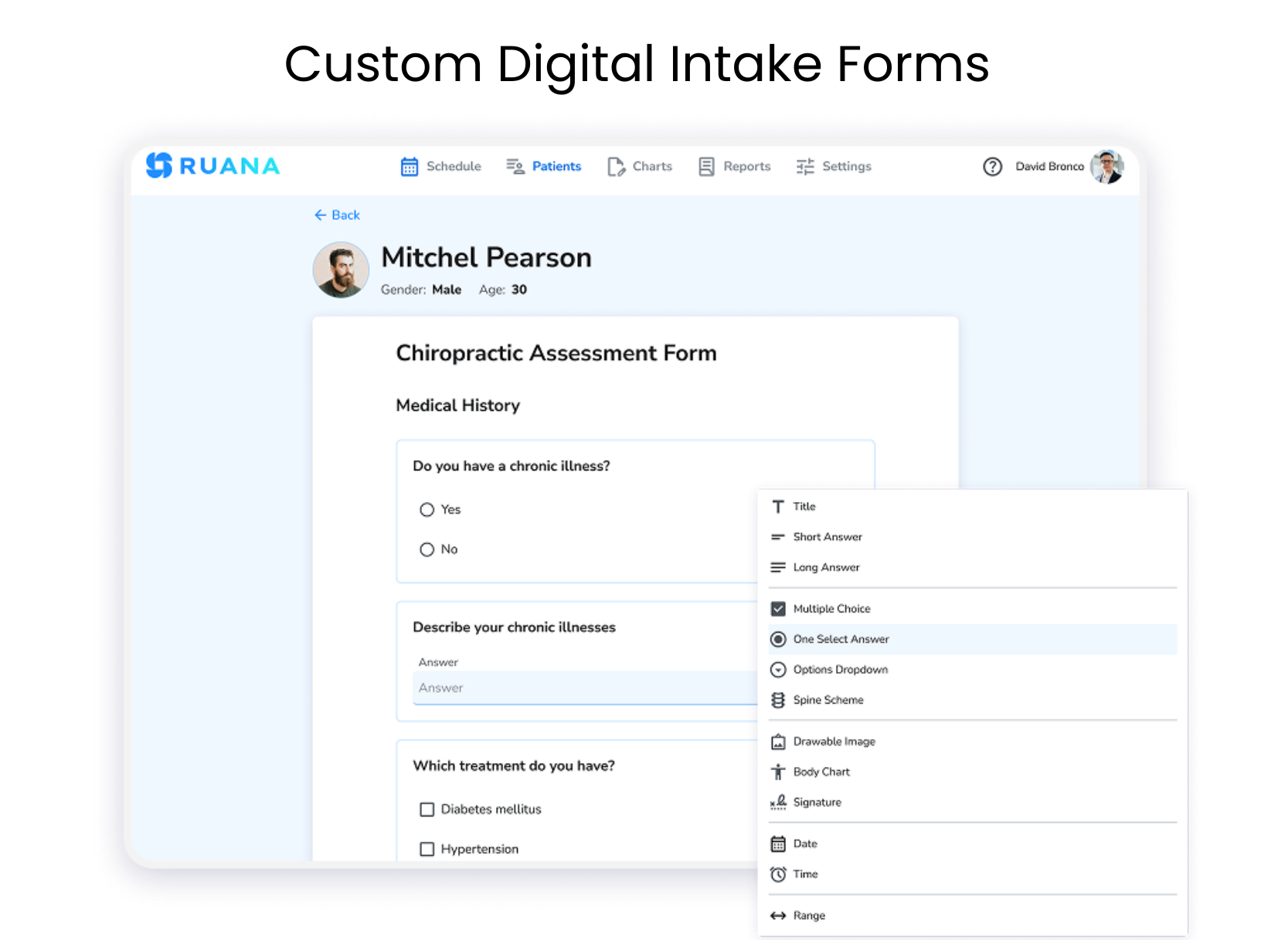Click the Schedule calendar icon

tap(410, 166)
